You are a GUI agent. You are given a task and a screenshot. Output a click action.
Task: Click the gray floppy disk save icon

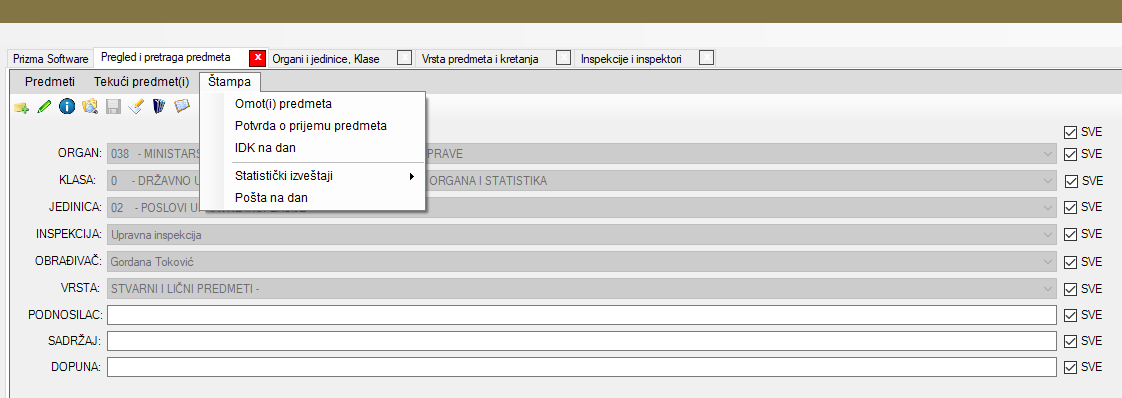coord(113,107)
